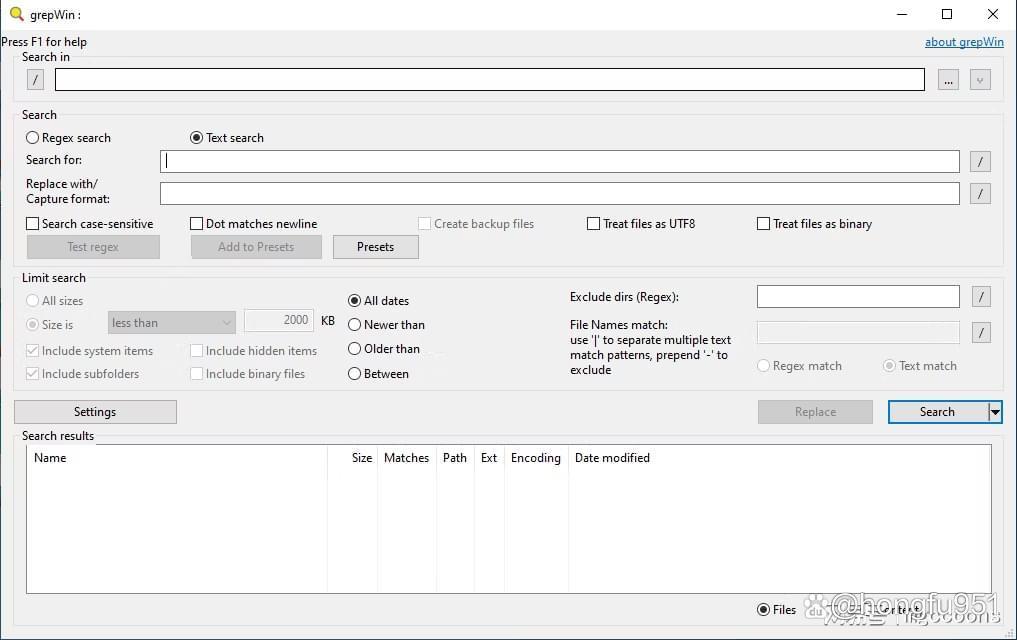The height and width of the screenshot is (640, 1017).
Task: Click the slash button beside Search for field
Action: pos(980,161)
